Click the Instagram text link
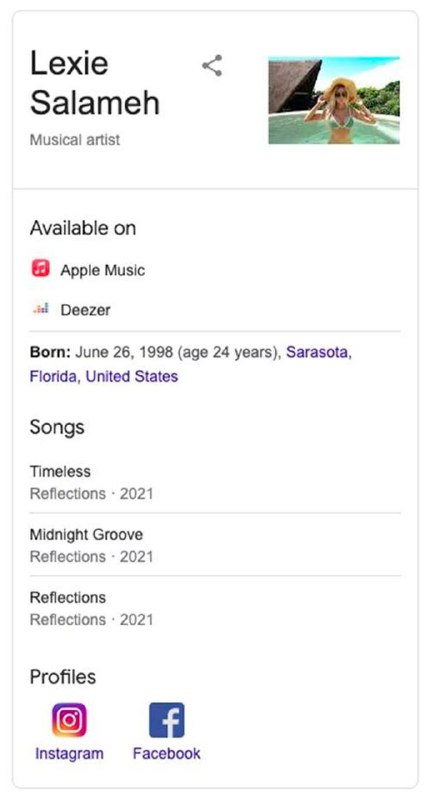This screenshot has width=430, height=800. pos(69,754)
